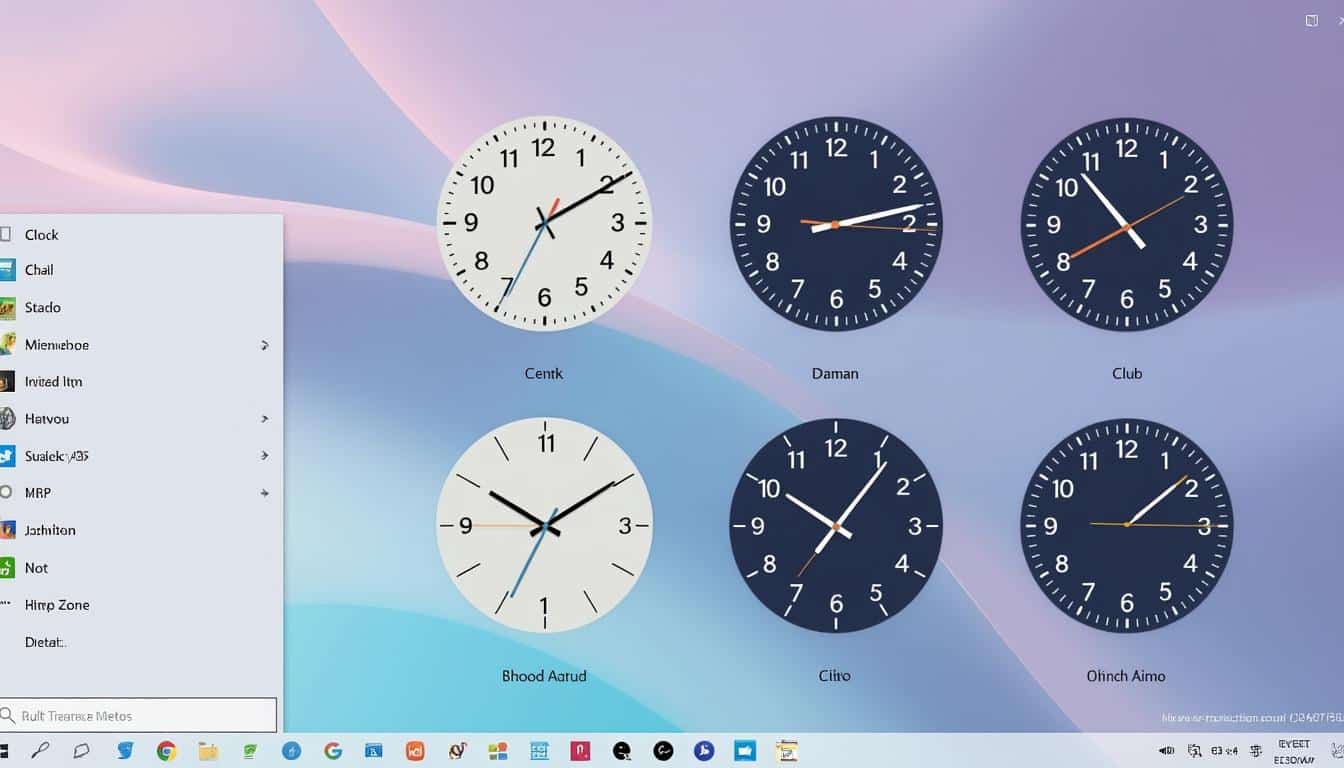Screen dimensions: 1344x768
Task: Open the Clock app from the sidebar menu
Action: [x=41, y=234]
